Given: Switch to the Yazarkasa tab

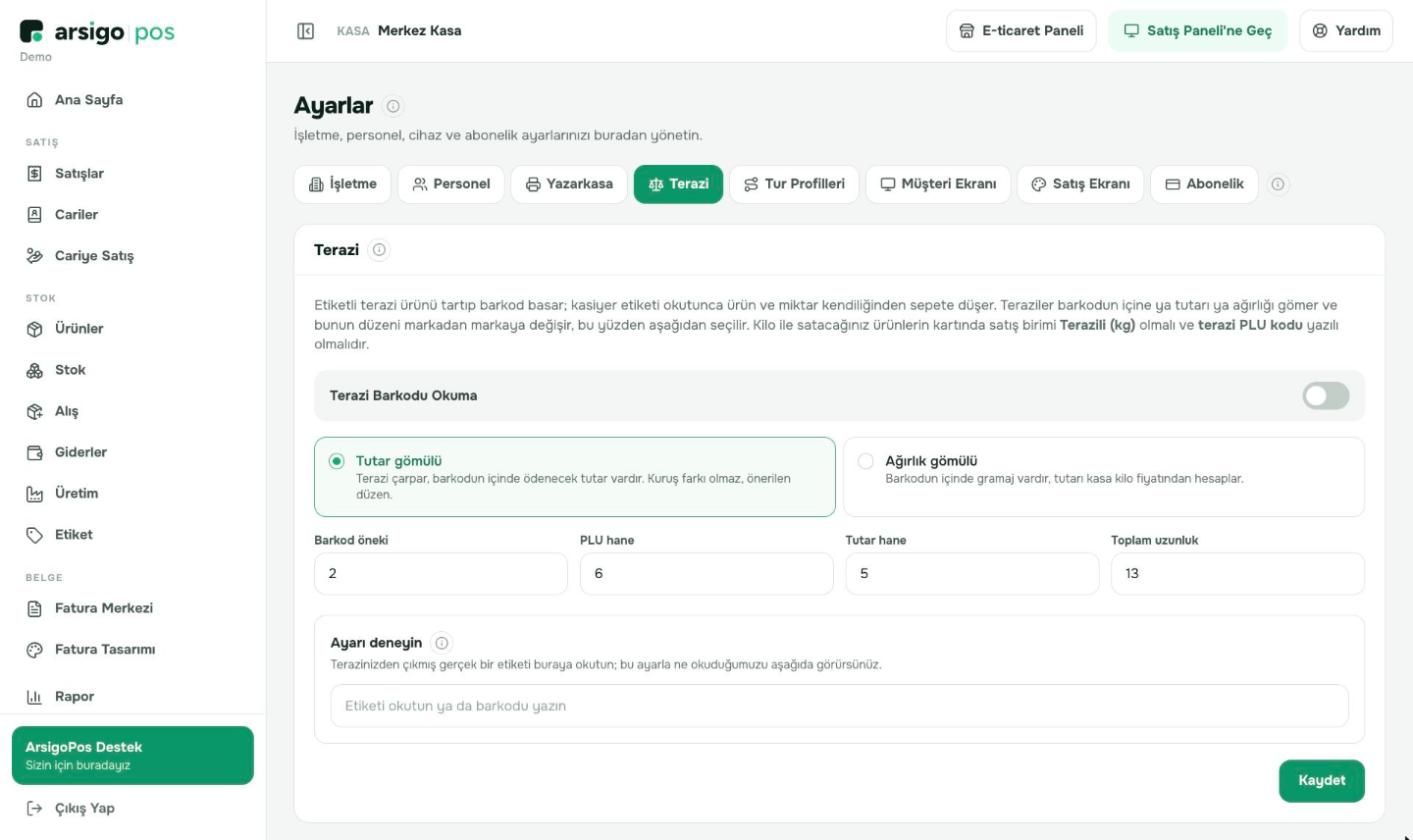Looking at the screenshot, I should [x=569, y=184].
